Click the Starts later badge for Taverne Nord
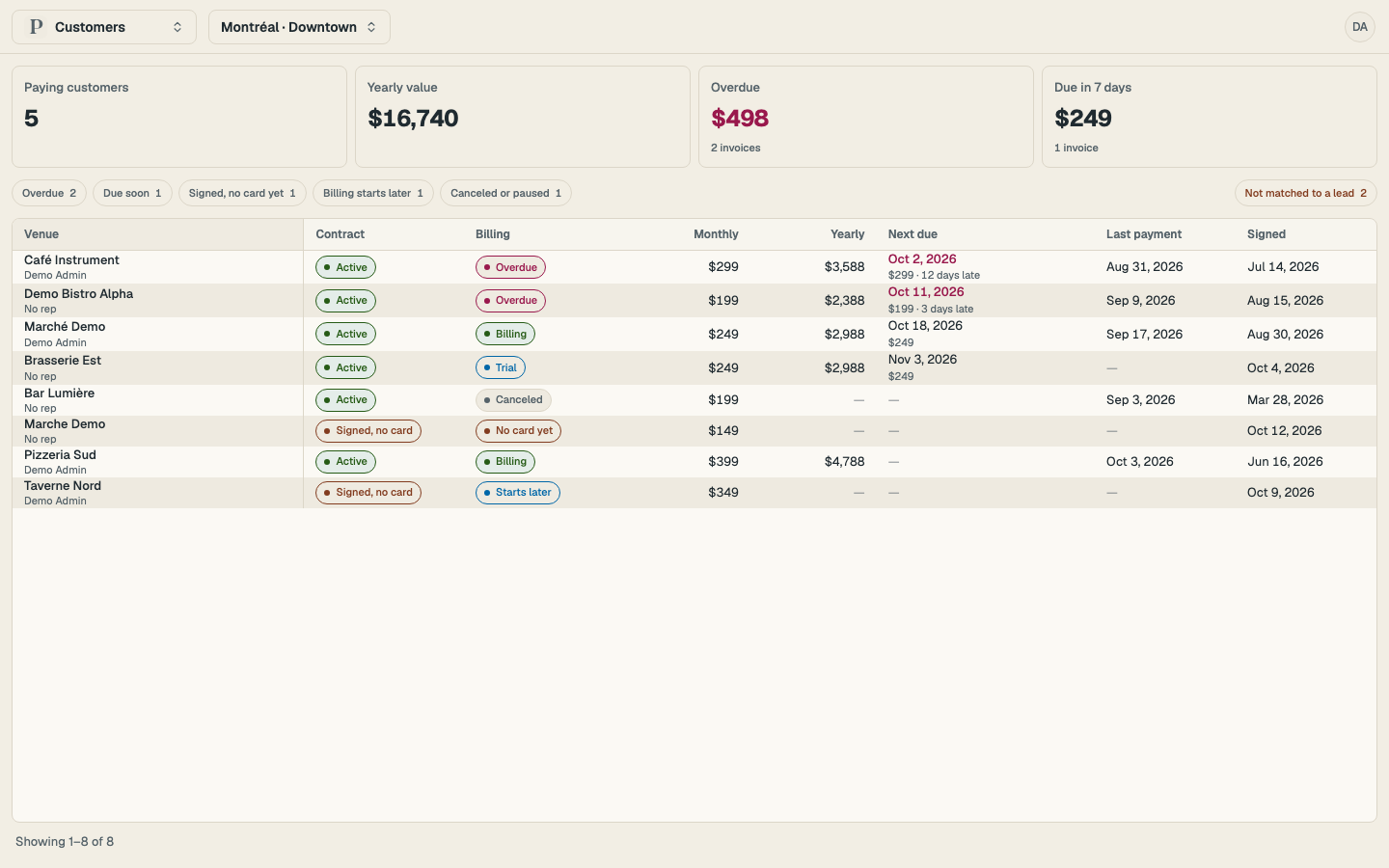 coord(517,493)
